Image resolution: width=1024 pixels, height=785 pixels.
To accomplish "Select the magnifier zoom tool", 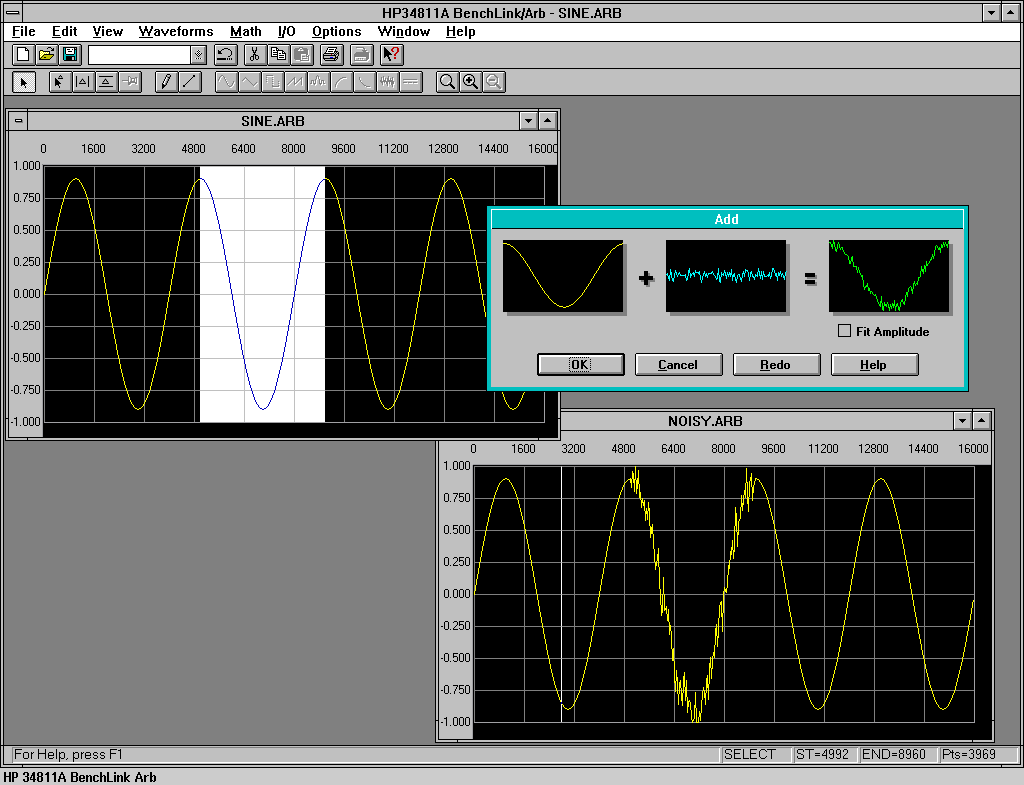I will point(447,82).
